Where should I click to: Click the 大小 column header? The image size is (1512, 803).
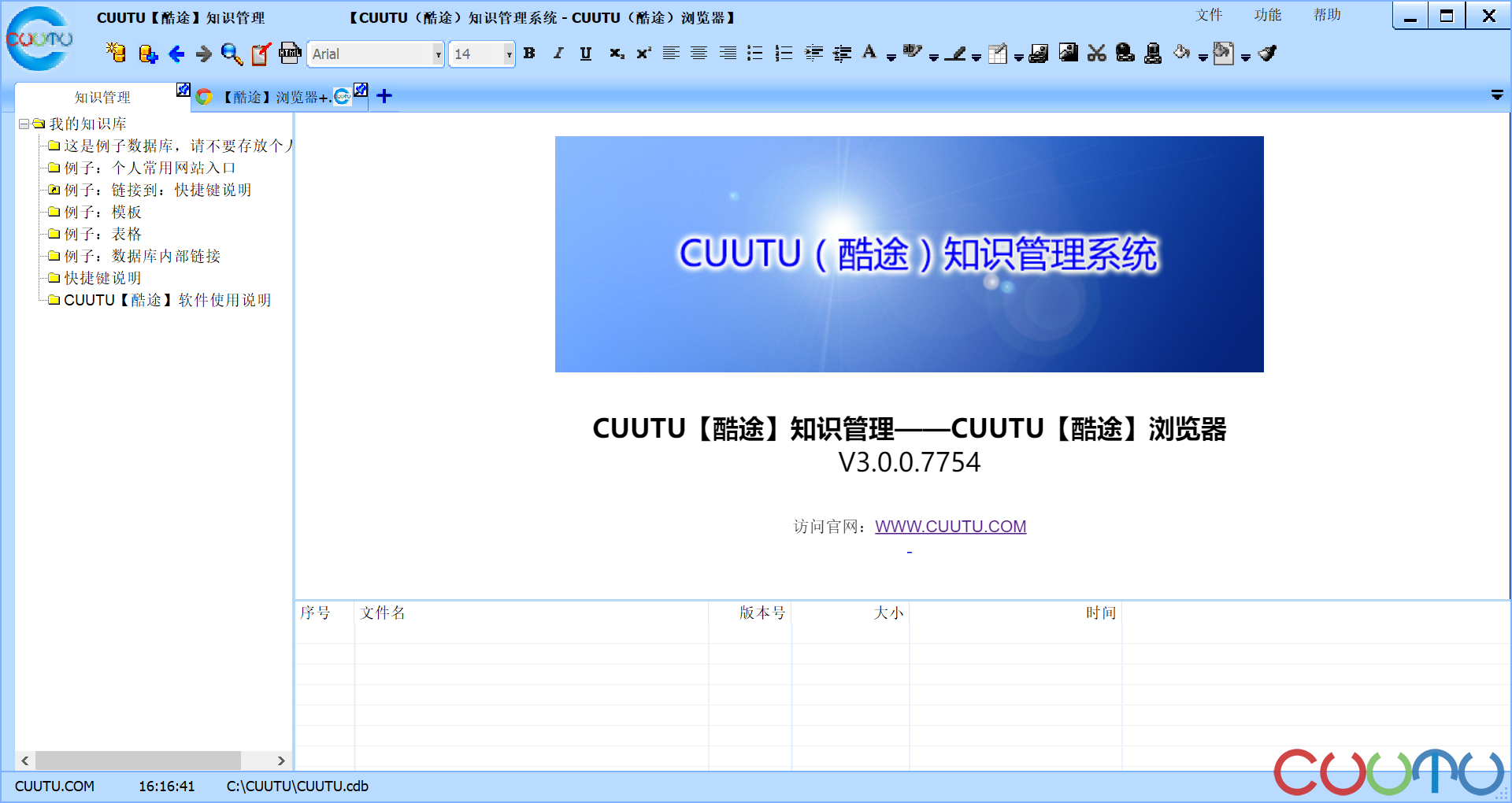click(850, 612)
